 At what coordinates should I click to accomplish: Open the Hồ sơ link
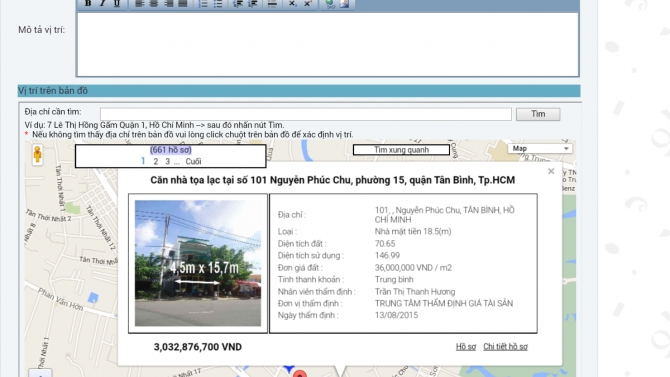click(x=466, y=347)
